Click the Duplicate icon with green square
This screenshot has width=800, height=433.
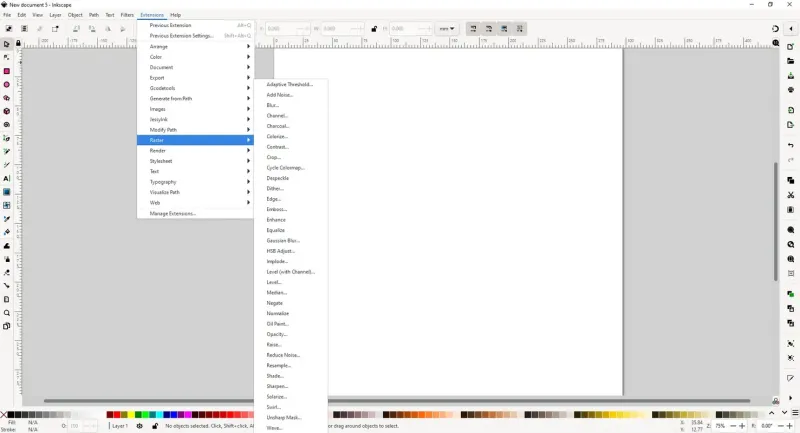(791, 294)
